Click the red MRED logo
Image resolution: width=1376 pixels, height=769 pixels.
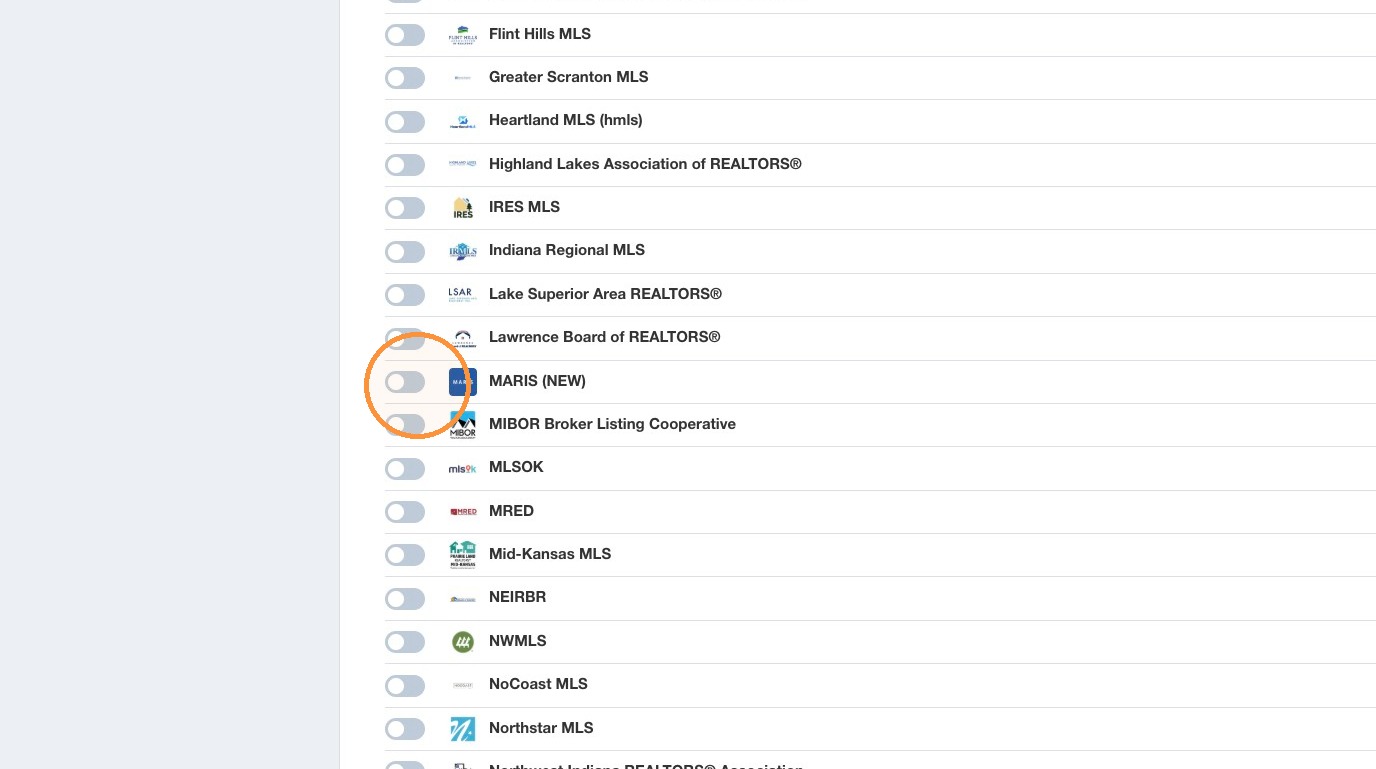pyautogui.click(x=463, y=511)
